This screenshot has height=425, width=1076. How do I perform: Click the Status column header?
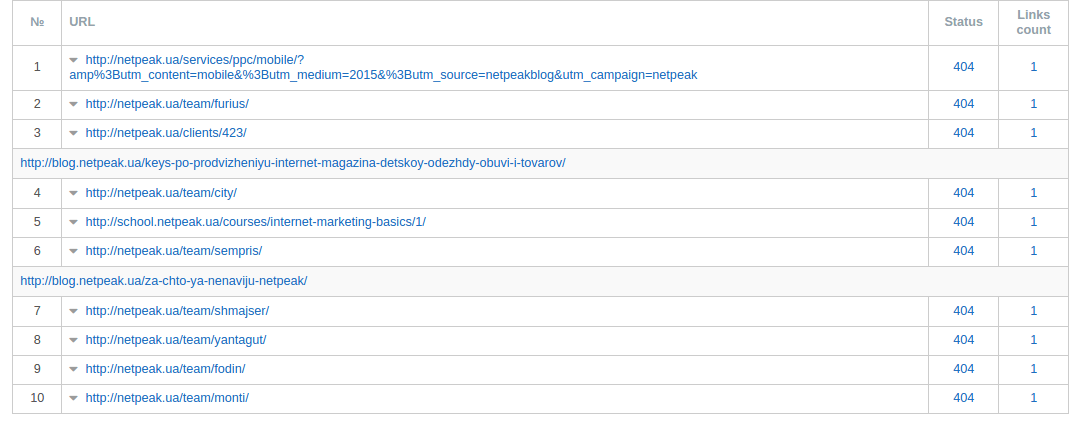963,22
